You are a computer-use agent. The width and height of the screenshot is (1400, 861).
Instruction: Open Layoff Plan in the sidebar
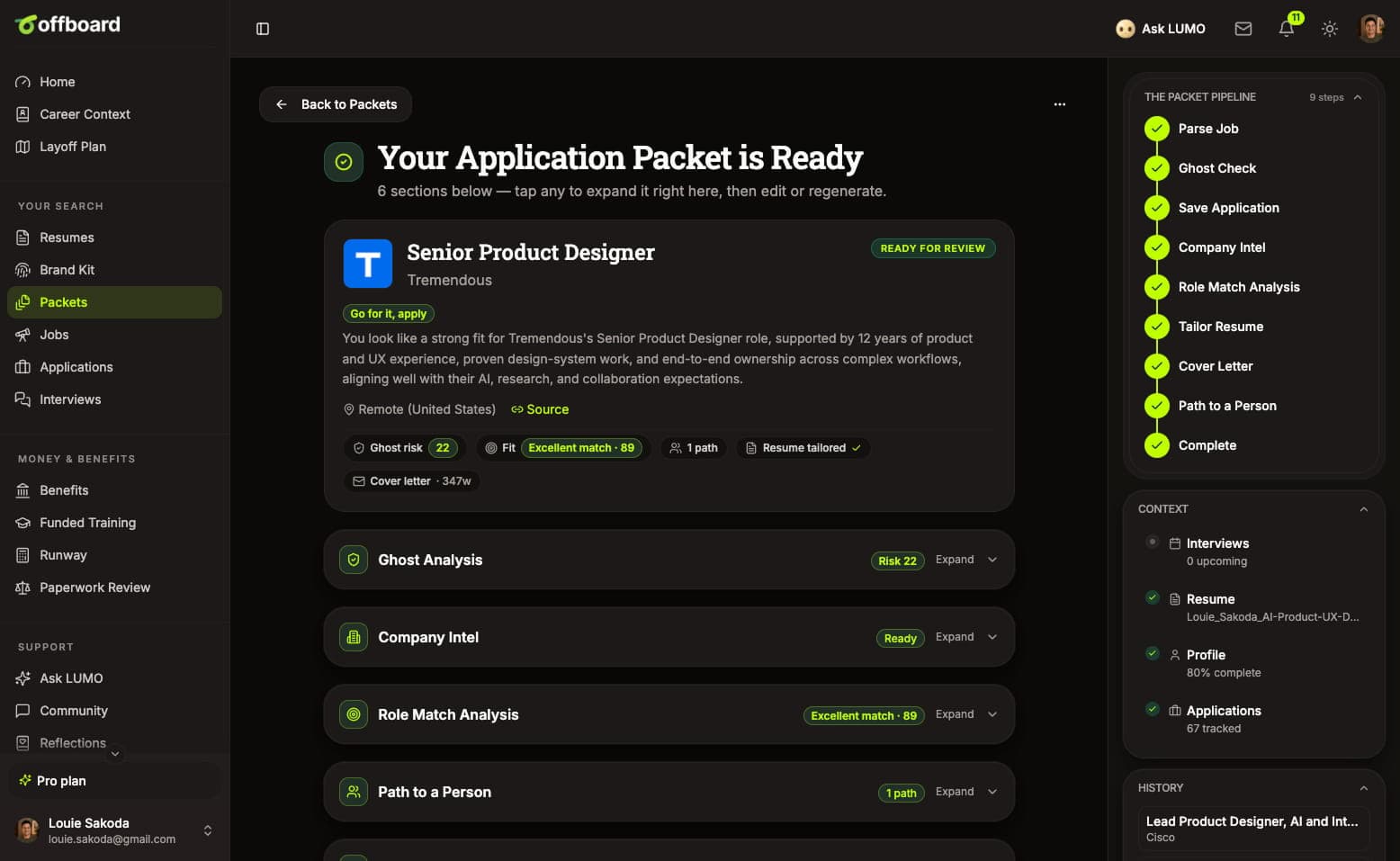[x=114, y=147]
